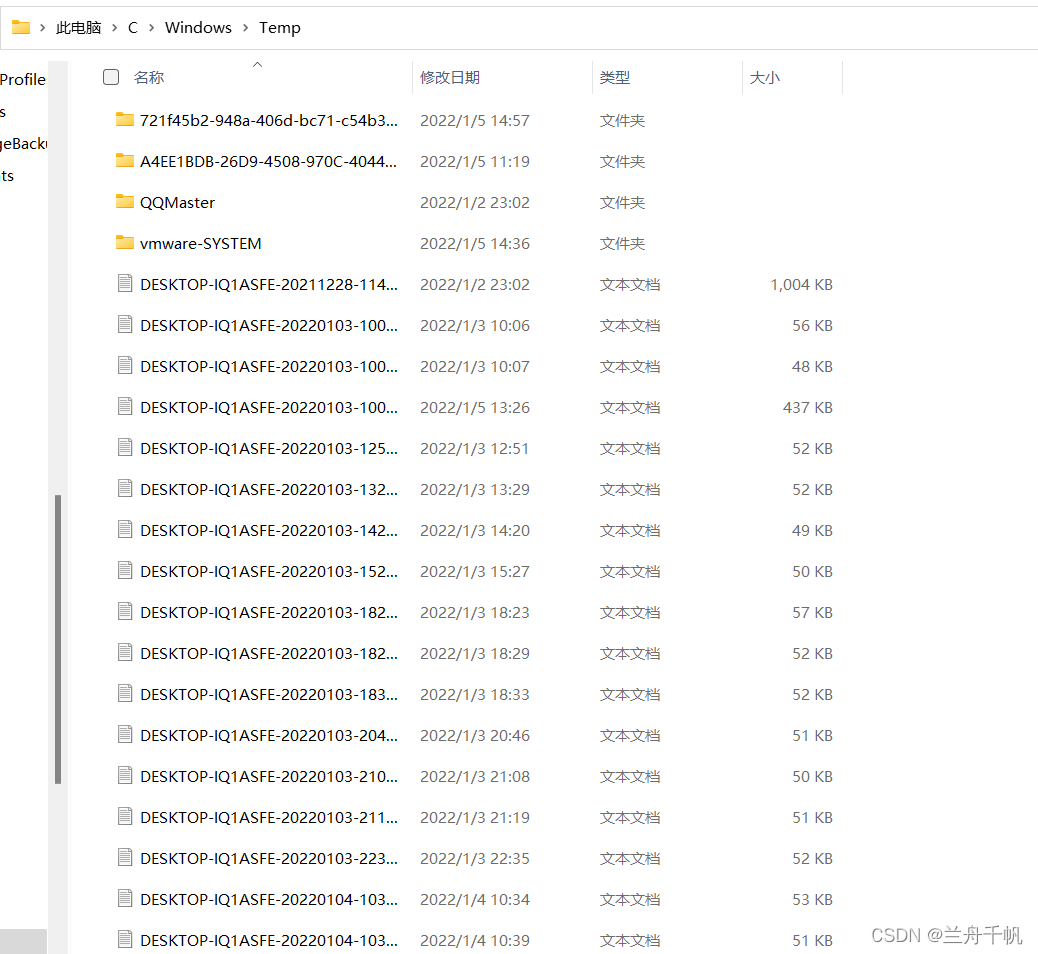The image size is (1038, 954).
Task: Select file DESKTOP-IQ1ASFE-20220103-152...
Action: tap(269, 572)
